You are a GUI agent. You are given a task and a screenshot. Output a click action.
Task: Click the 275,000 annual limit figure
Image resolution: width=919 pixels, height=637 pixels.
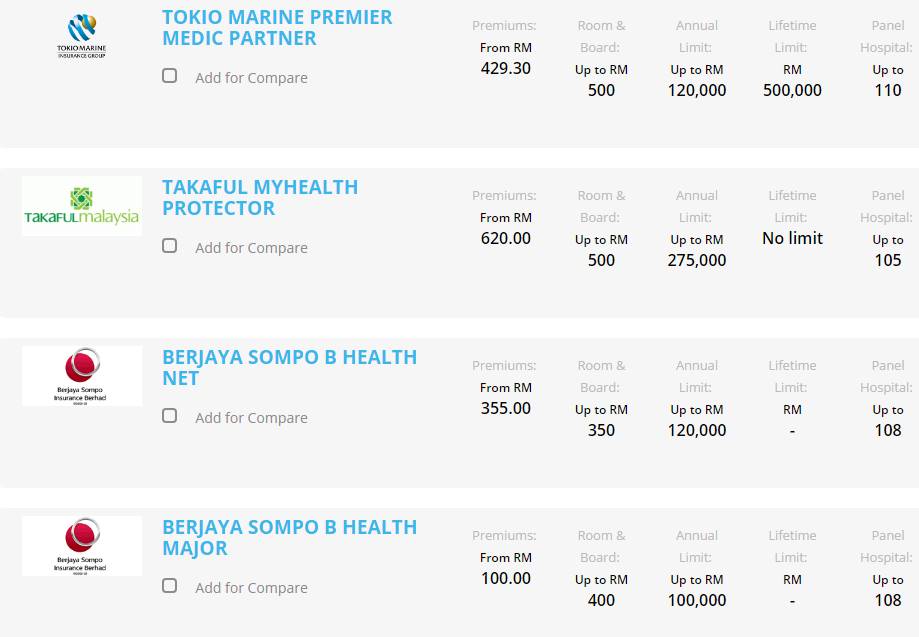coord(697,261)
